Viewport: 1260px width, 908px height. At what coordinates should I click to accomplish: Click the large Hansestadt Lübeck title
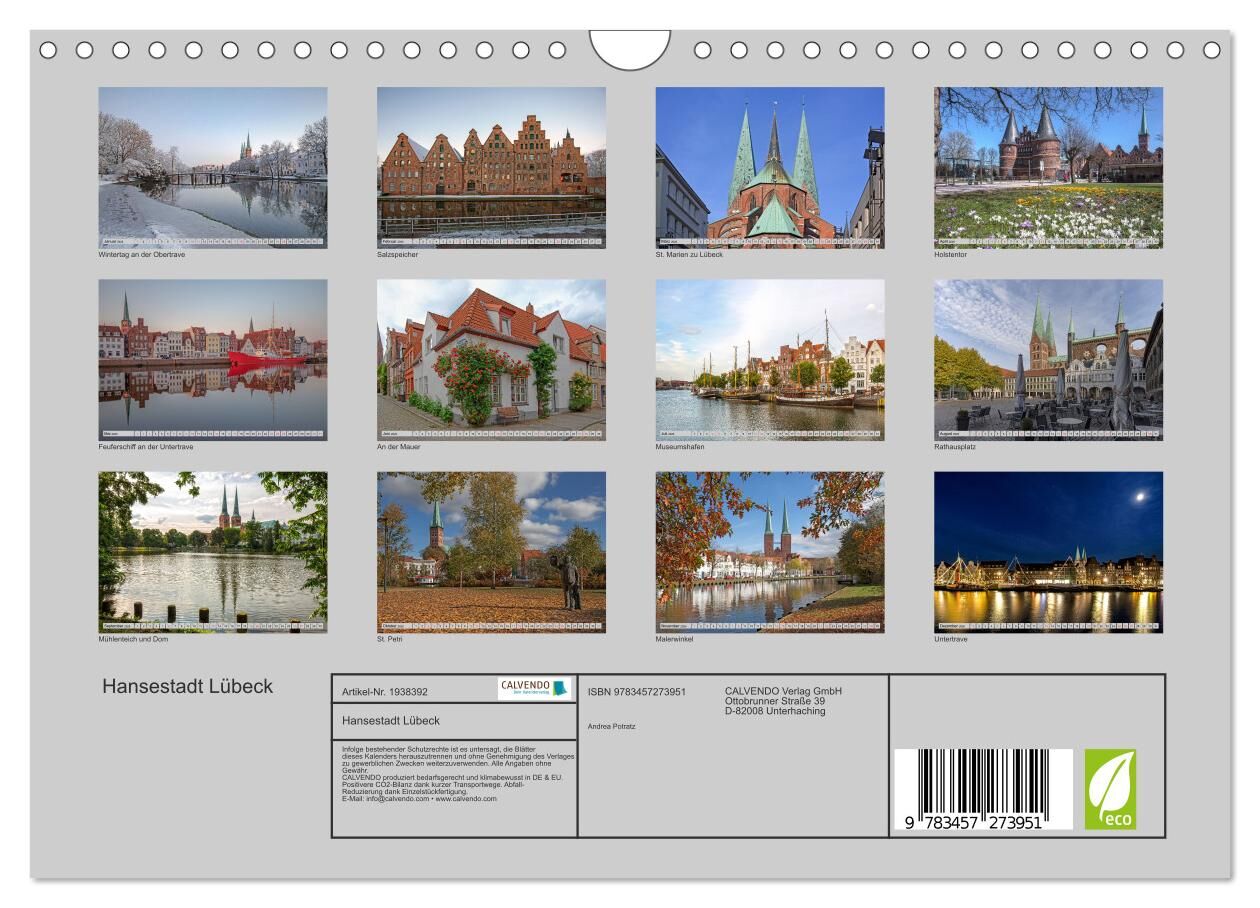tap(187, 687)
